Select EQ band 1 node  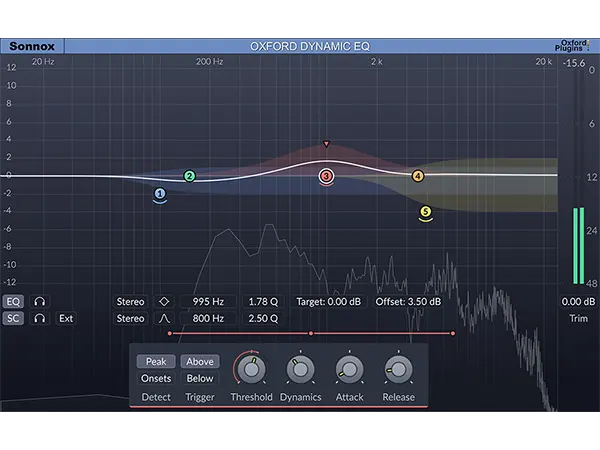coord(160,194)
